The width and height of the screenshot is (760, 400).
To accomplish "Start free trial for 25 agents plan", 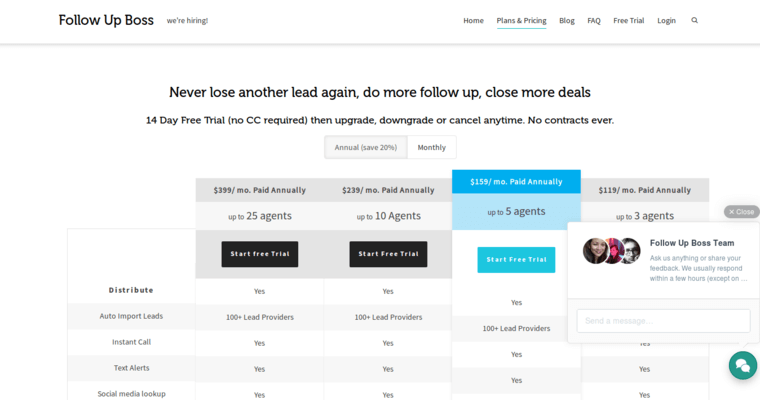I will click(259, 254).
